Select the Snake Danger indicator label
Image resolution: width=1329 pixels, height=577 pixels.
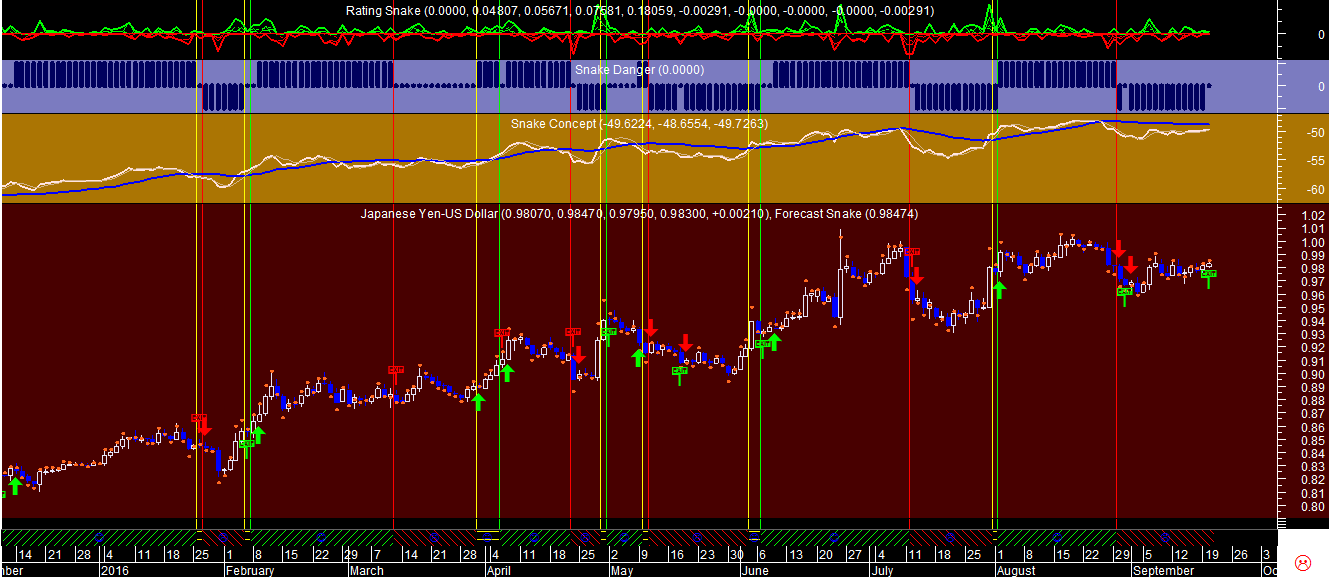(639, 70)
